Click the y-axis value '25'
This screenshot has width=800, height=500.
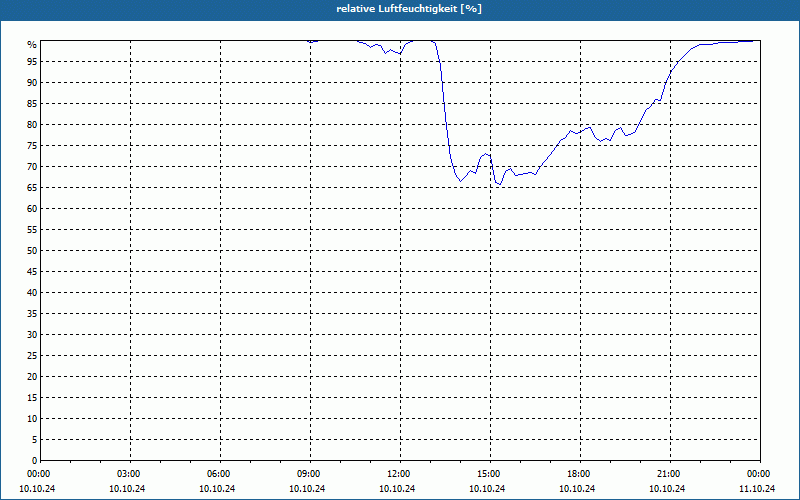coord(32,356)
